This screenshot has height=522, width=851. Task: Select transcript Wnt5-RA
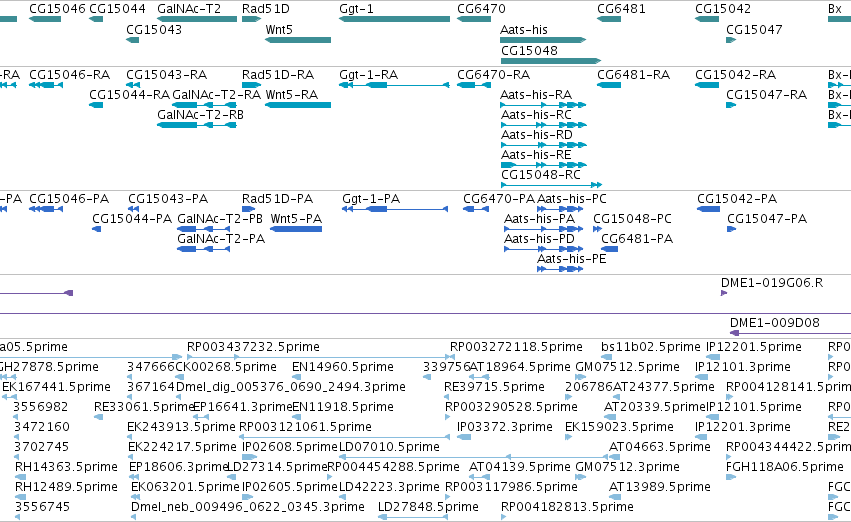click(291, 94)
